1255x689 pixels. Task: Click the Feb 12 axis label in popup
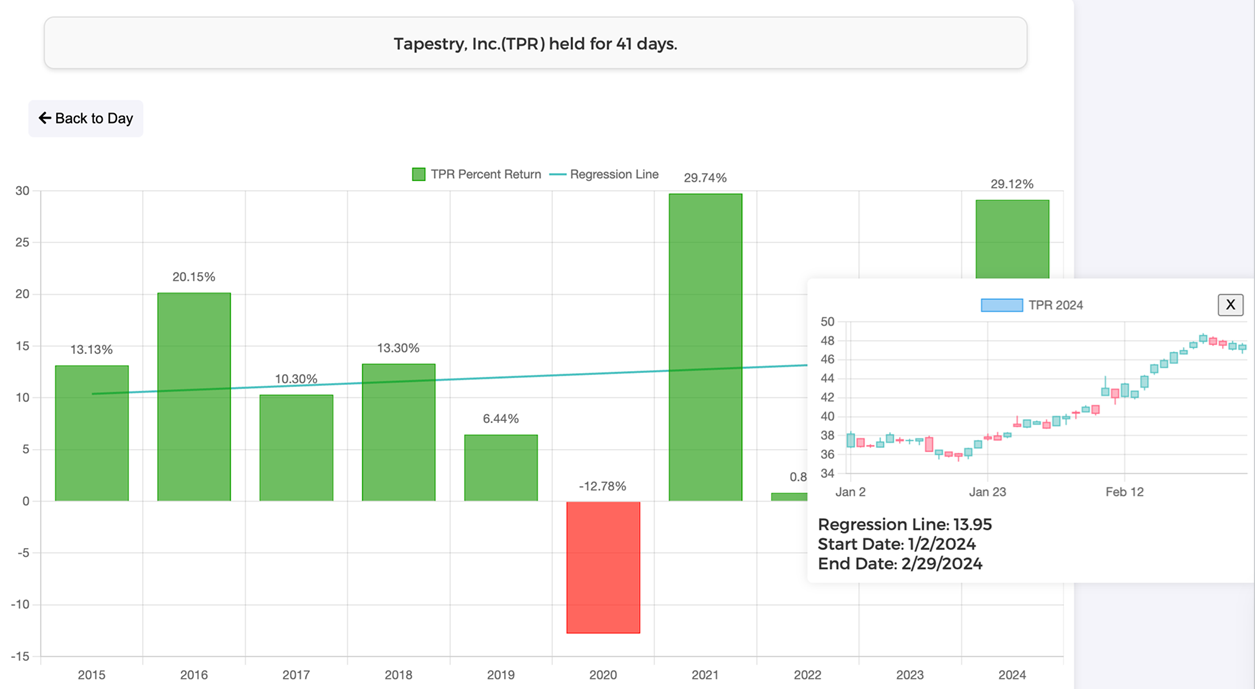click(x=1124, y=492)
